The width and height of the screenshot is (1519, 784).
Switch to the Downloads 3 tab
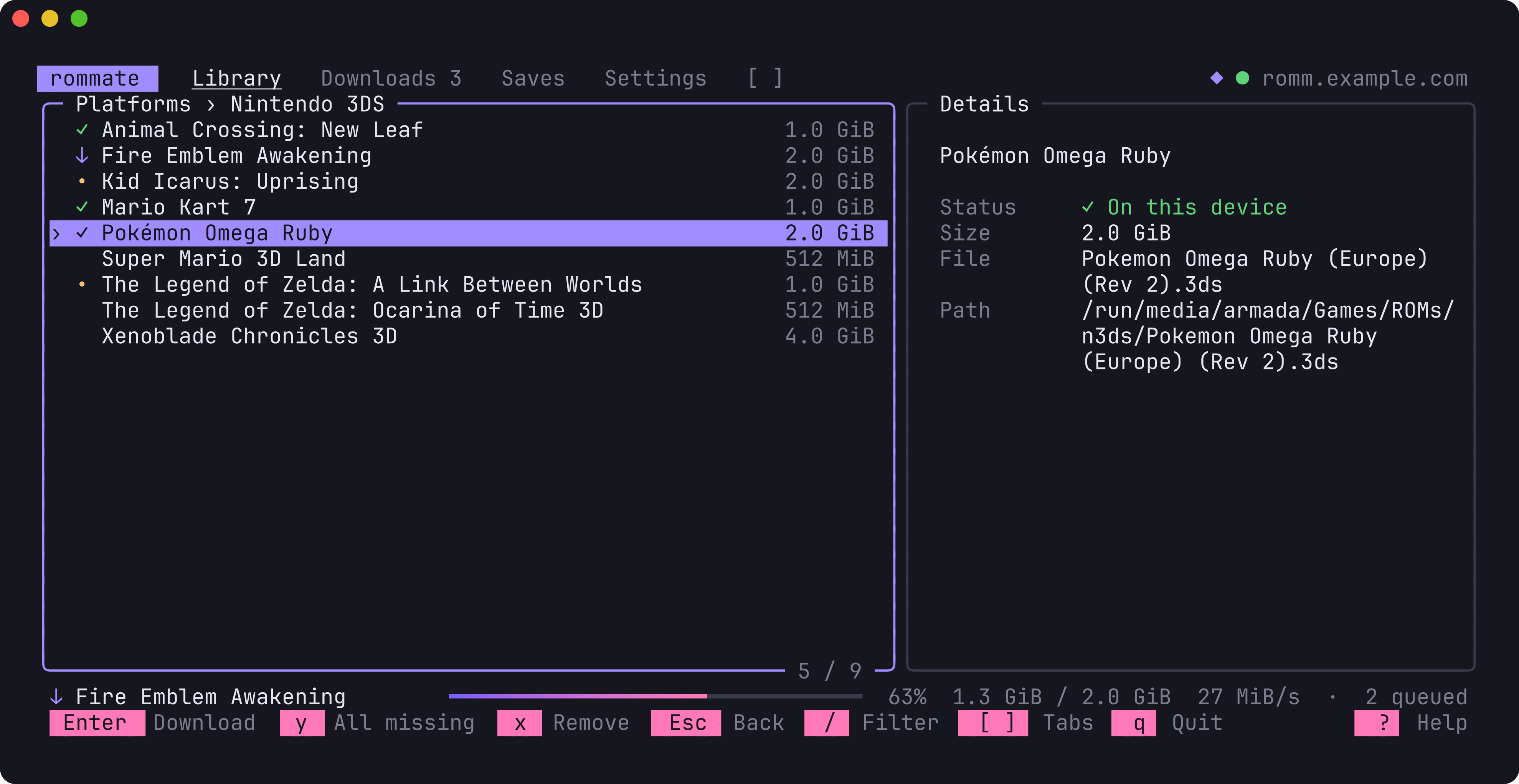tap(391, 78)
